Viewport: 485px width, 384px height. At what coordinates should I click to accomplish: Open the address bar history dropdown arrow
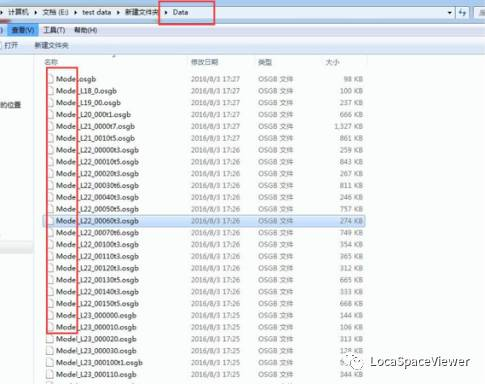[x=450, y=13]
